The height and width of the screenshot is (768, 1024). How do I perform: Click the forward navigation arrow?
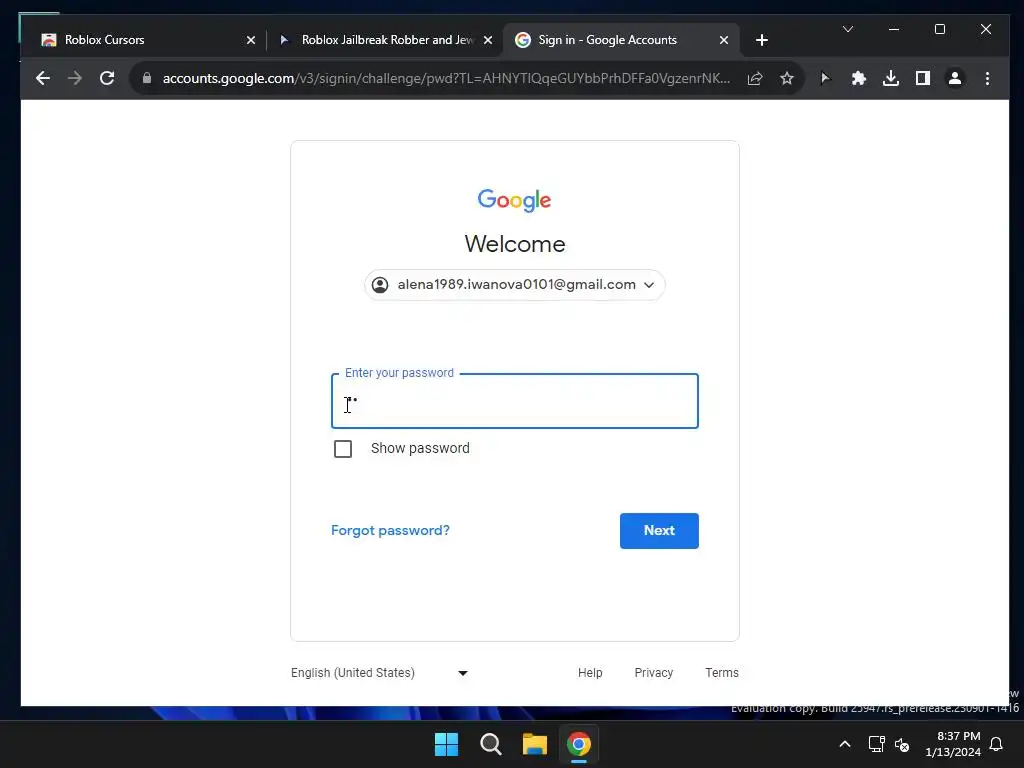(75, 78)
